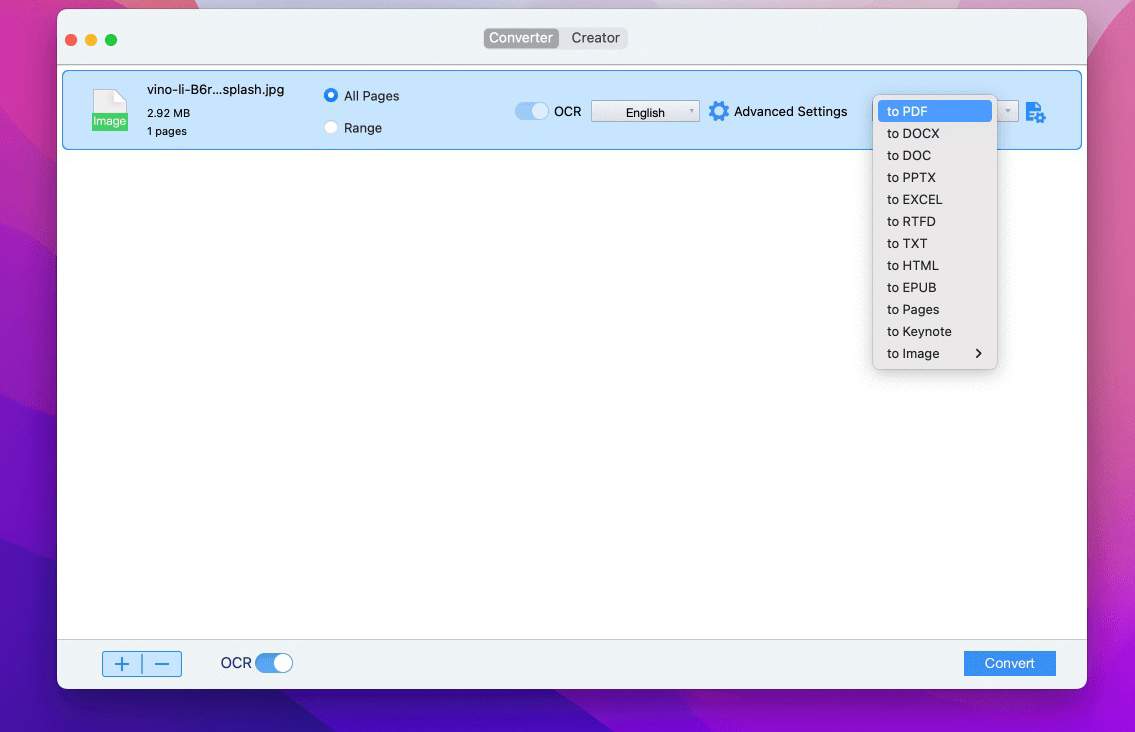Choose to EXCEL from format menu
The image size is (1135, 732).
point(914,199)
